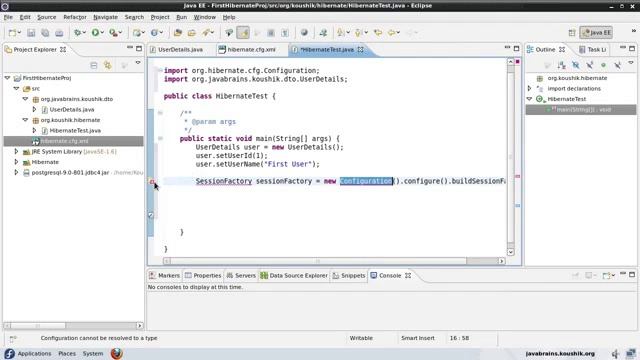Open the Refactor menu
The image size is (640, 360).
coord(75,17)
